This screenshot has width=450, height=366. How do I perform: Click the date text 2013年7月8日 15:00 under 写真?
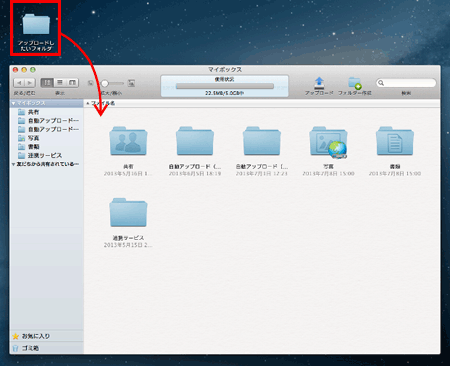328,174
